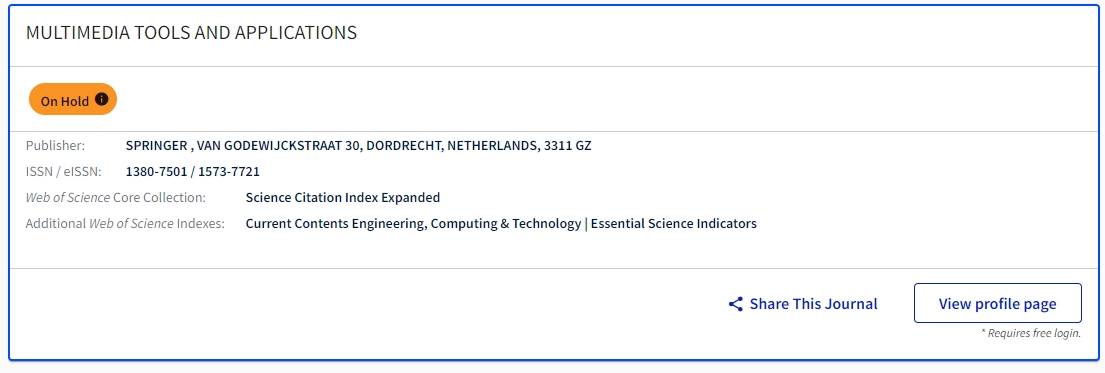Click the word On Hold inside badge
1105x373 pixels.
pyautogui.click(x=65, y=101)
